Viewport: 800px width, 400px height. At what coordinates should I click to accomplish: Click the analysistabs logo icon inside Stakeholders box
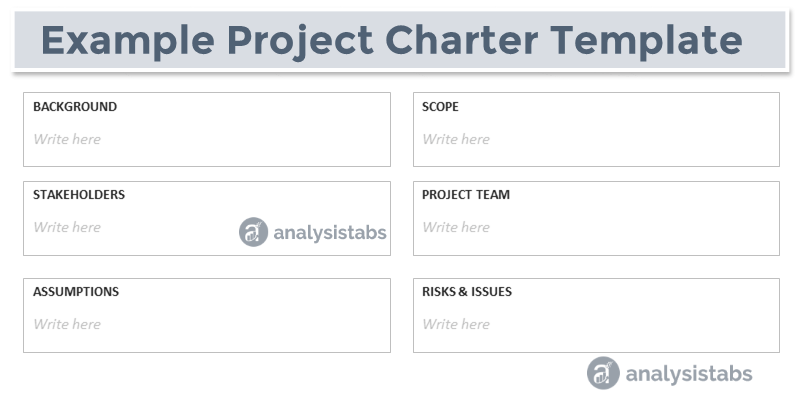coord(254,232)
